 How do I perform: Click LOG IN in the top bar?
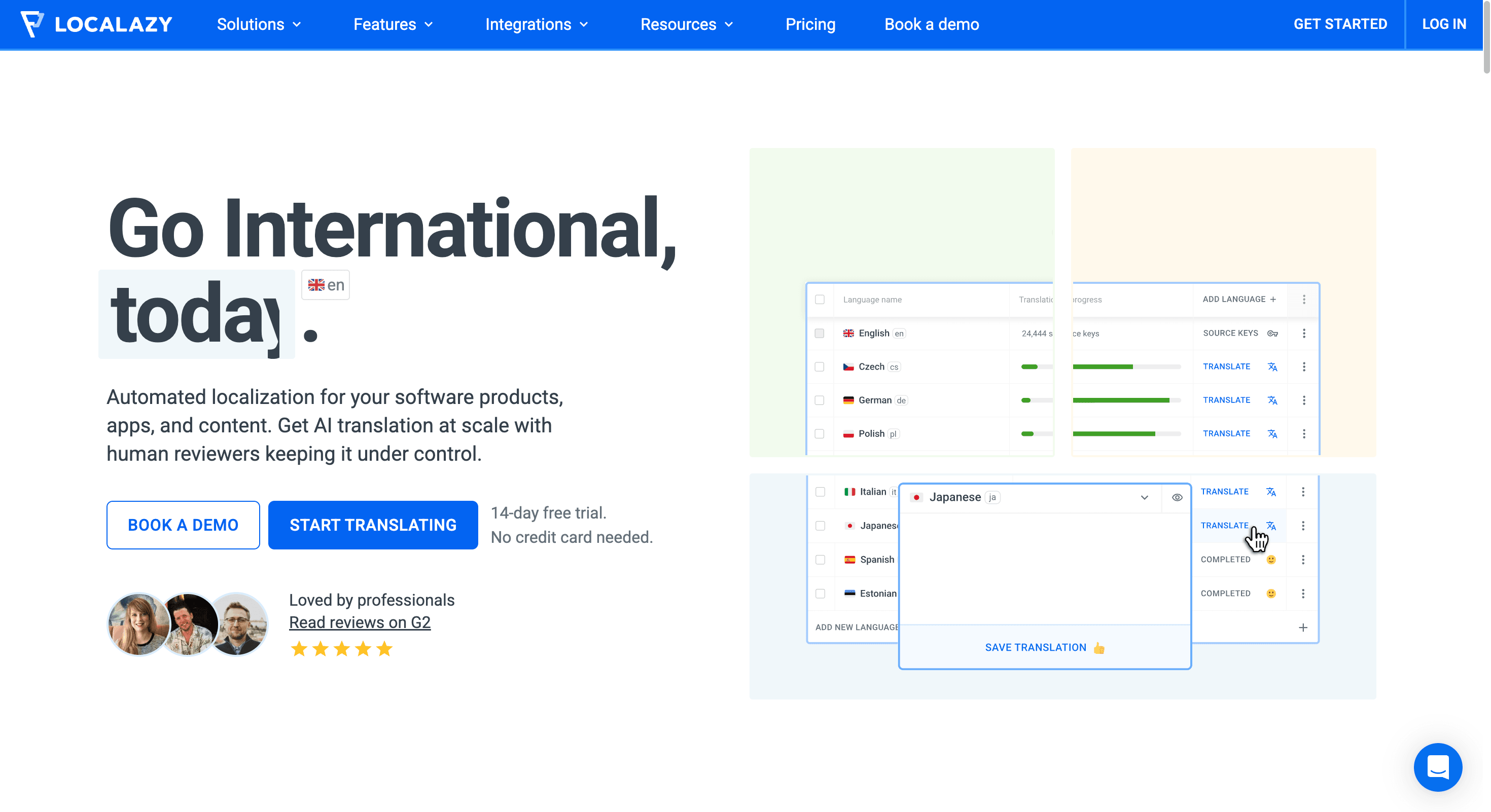tap(1444, 24)
